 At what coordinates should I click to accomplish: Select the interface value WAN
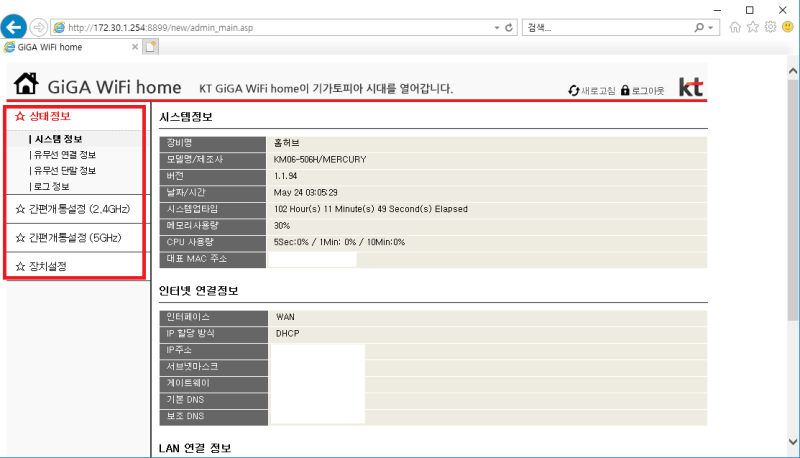(285, 317)
